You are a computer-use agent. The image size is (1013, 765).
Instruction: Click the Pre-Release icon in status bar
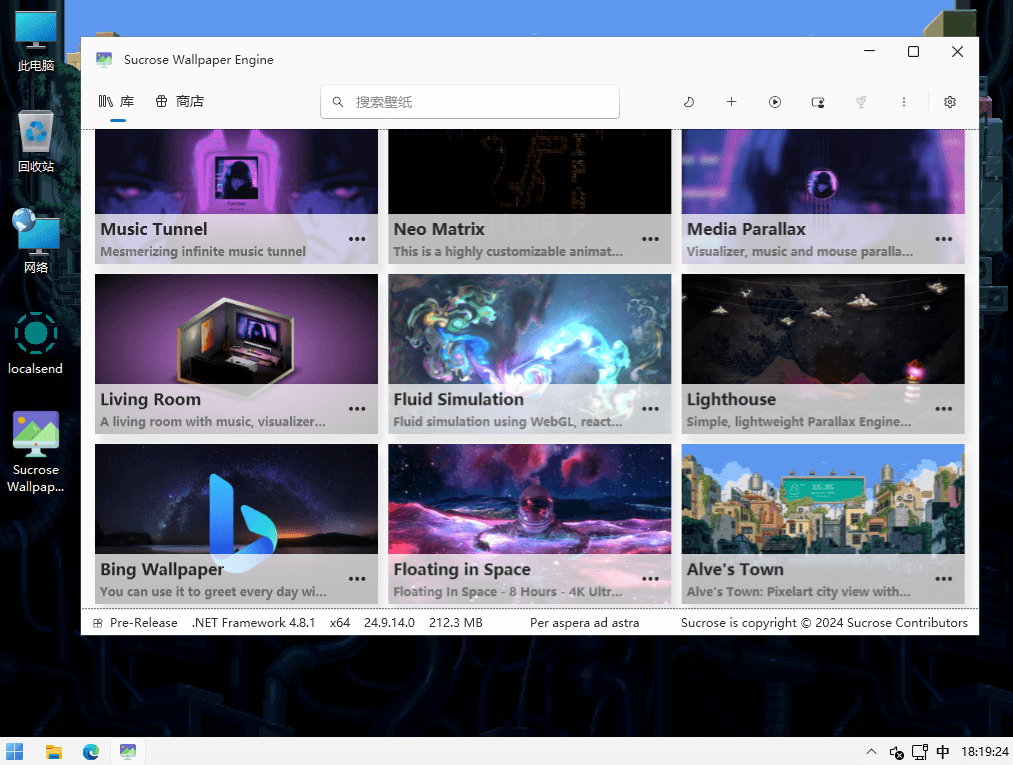click(x=98, y=623)
